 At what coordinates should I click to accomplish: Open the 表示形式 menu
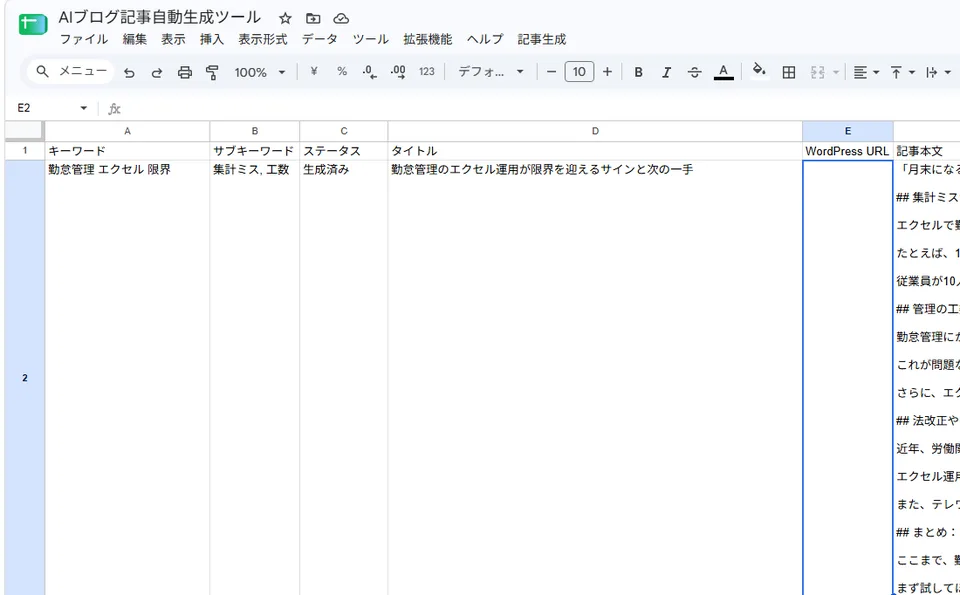tap(263, 39)
